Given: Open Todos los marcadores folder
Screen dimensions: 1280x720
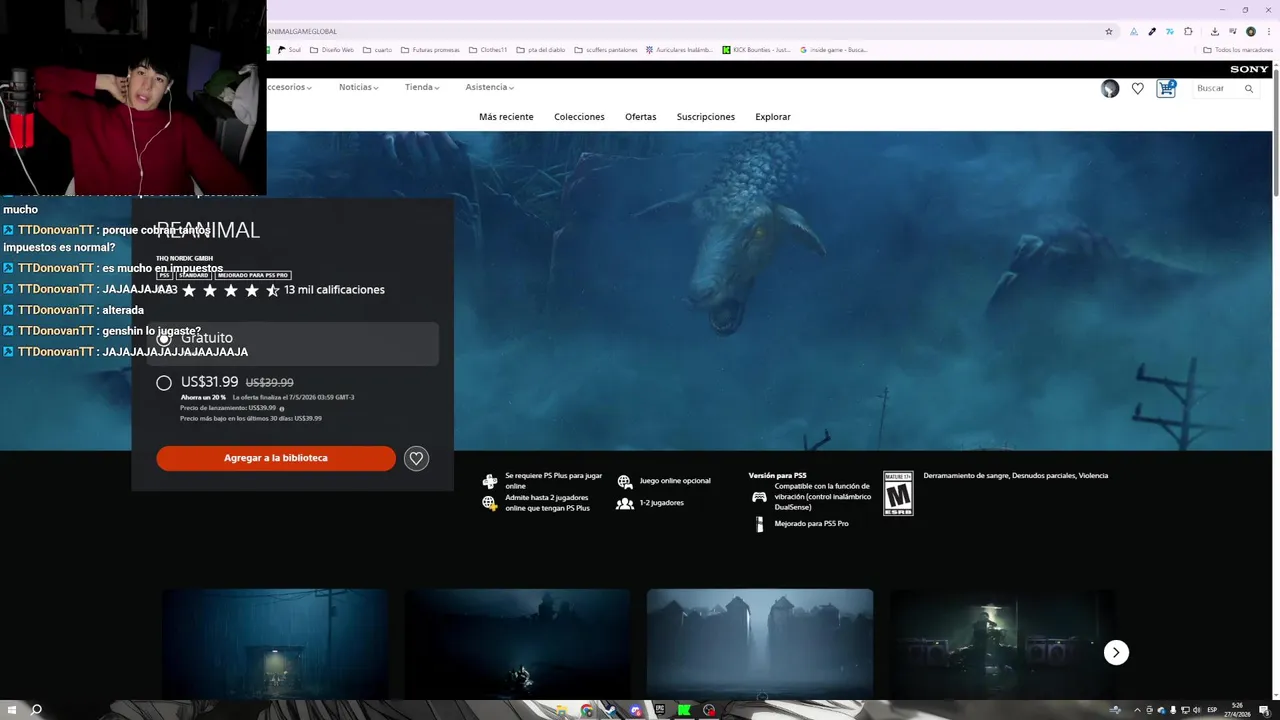Looking at the screenshot, I should coord(1238,49).
